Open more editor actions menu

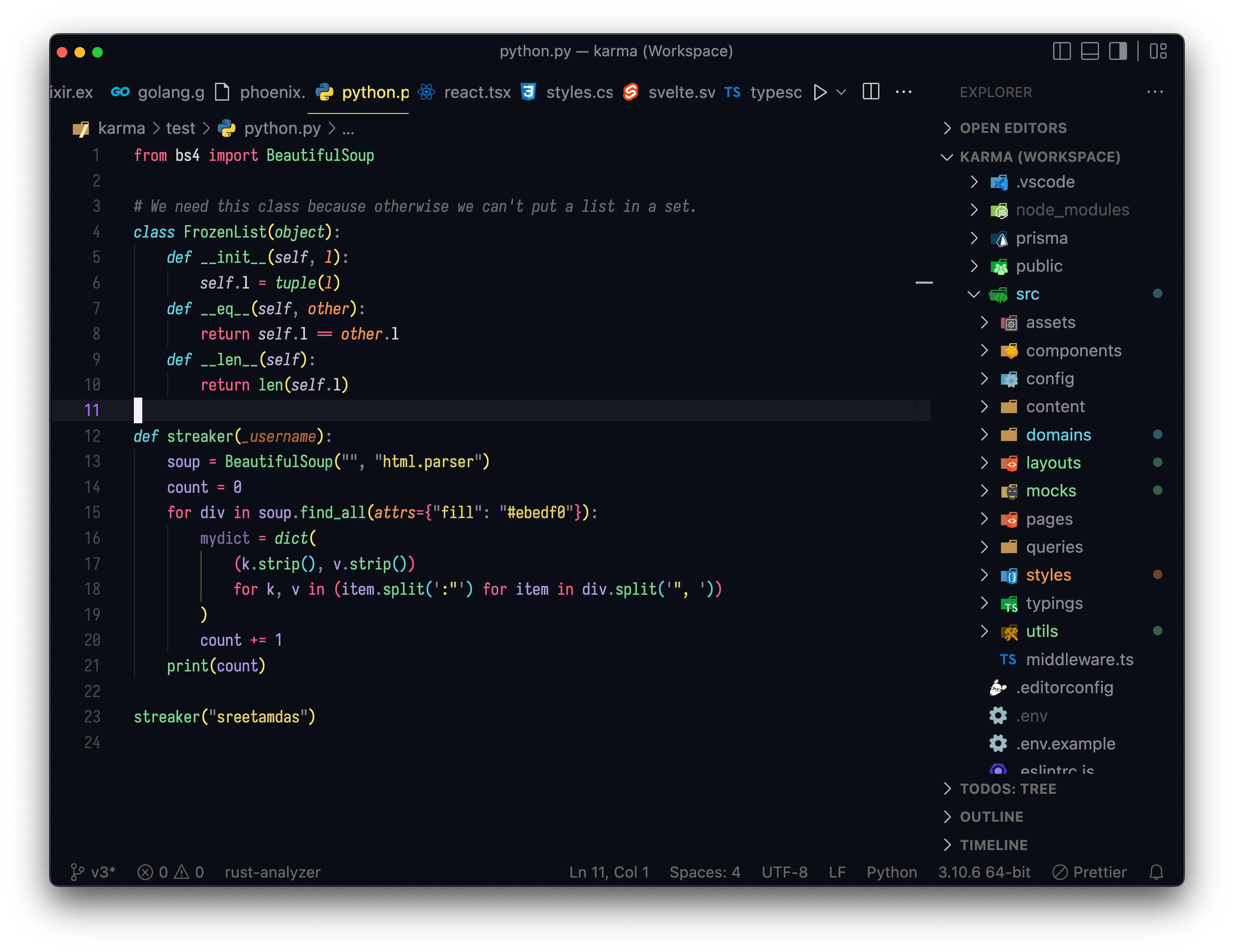pos(903,92)
